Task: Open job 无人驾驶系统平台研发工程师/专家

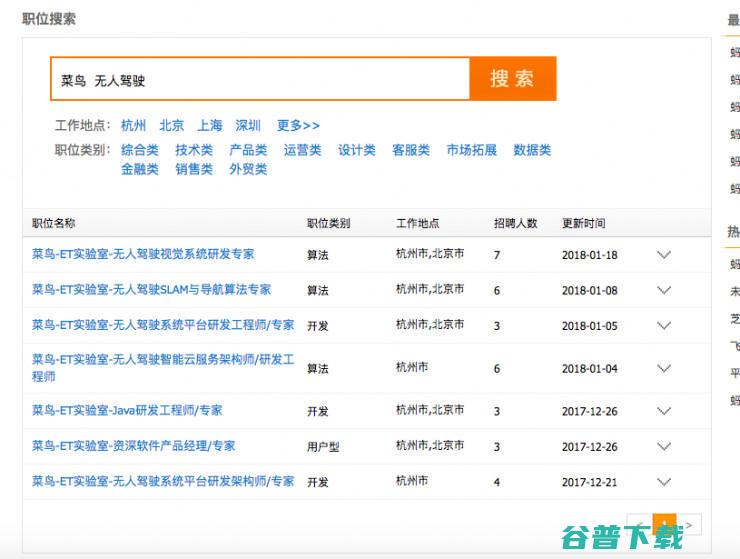Action: click(x=163, y=325)
